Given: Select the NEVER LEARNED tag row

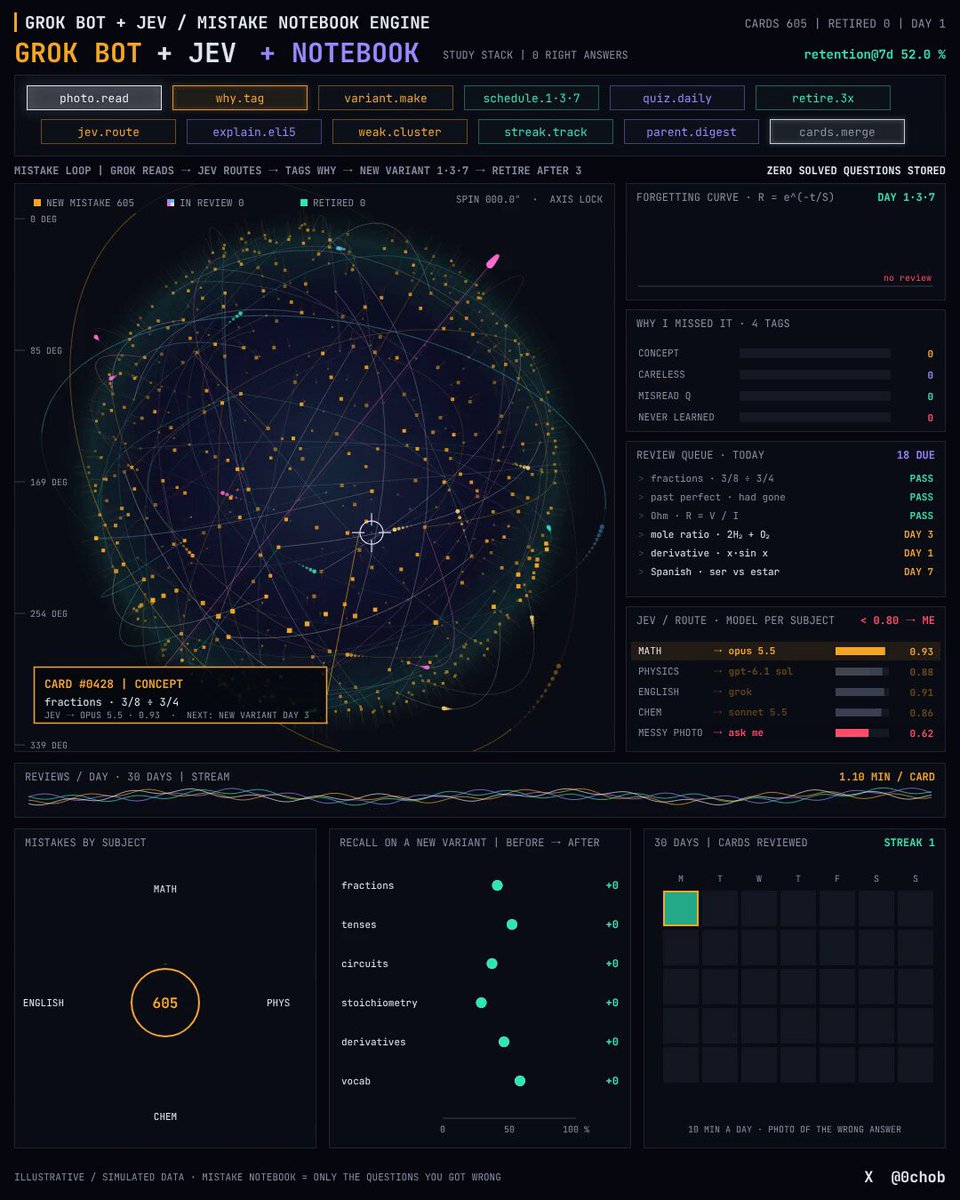Looking at the screenshot, I should [x=785, y=417].
